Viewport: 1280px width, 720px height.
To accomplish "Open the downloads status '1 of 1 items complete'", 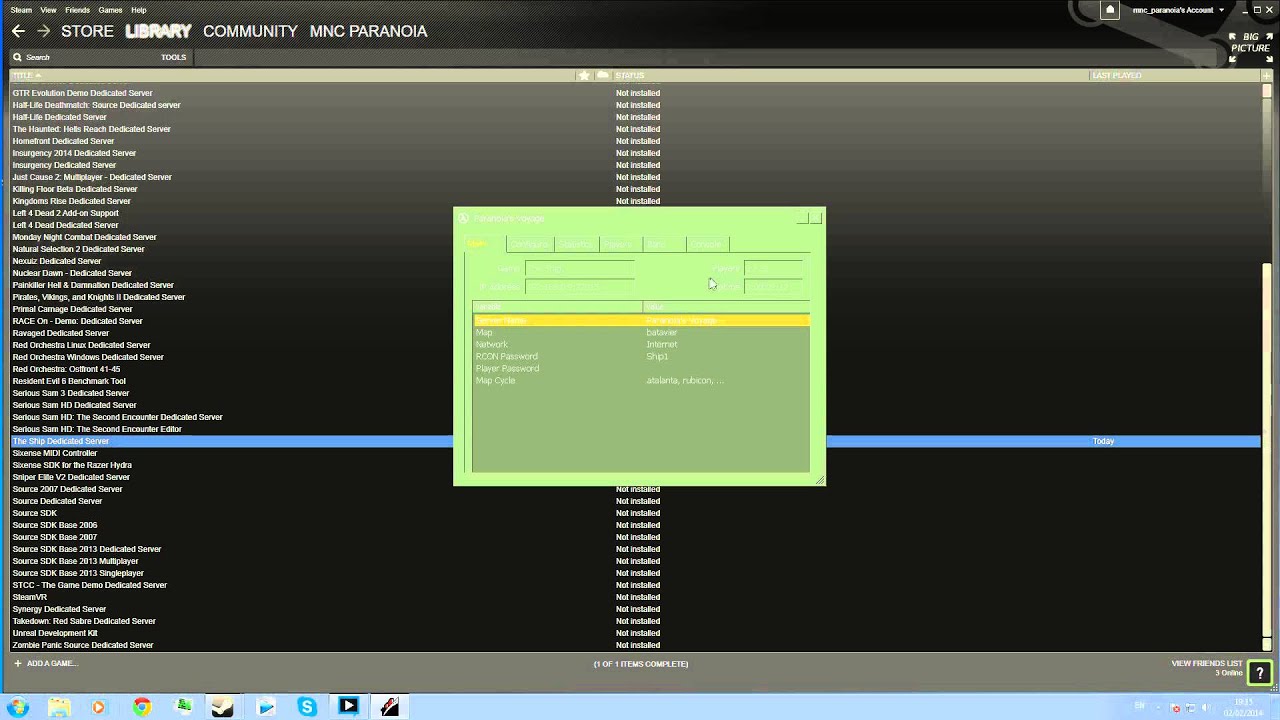I will coord(640,663).
